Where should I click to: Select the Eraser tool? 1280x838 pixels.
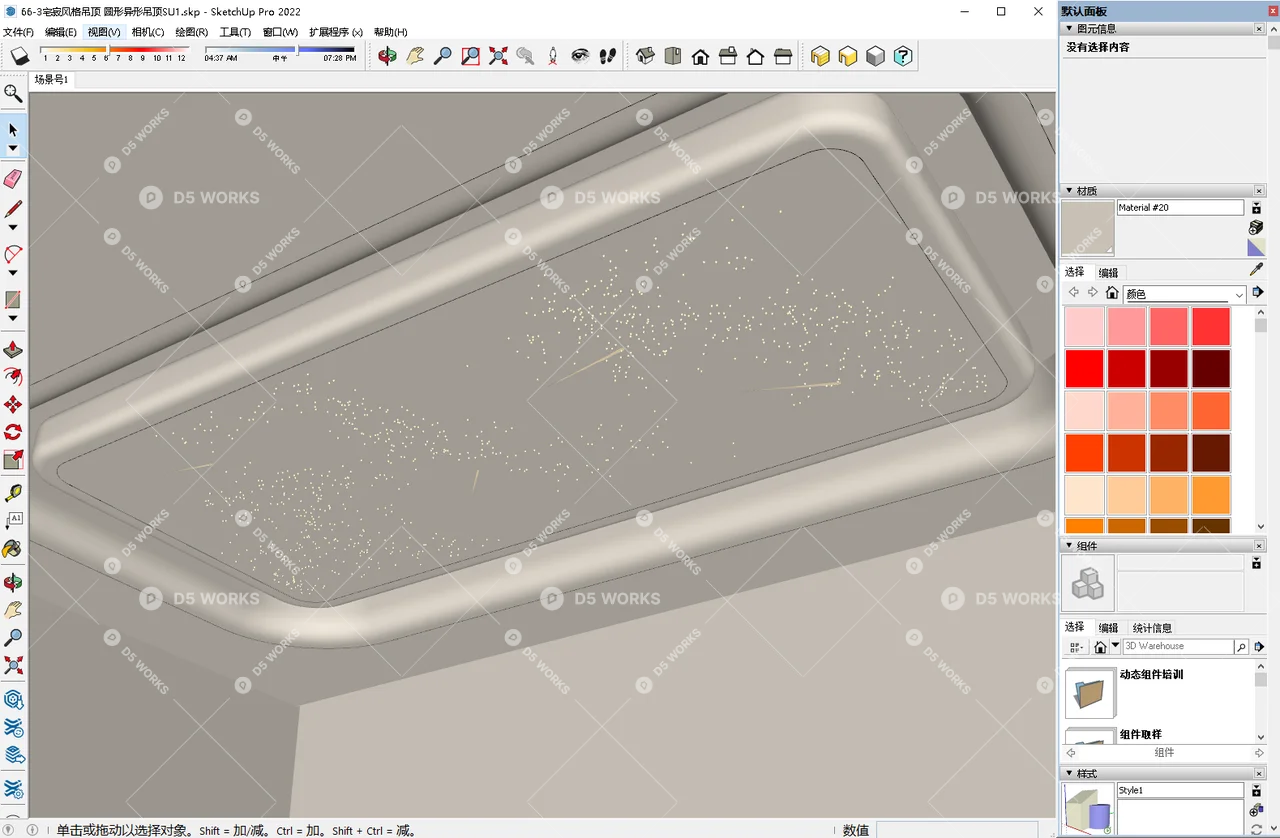pyautogui.click(x=13, y=179)
